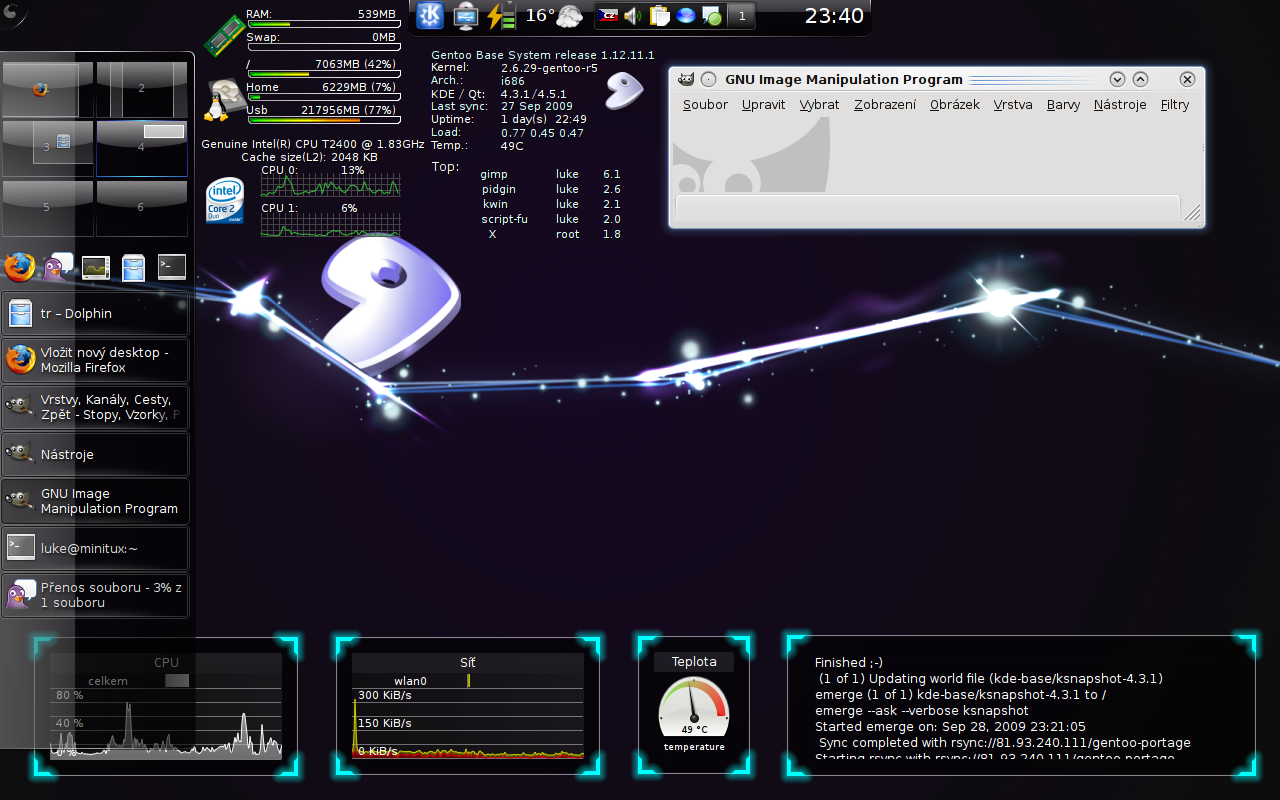The height and width of the screenshot is (800, 1280).
Task: Open the Vybrat menu in GIMP
Action: 819,105
